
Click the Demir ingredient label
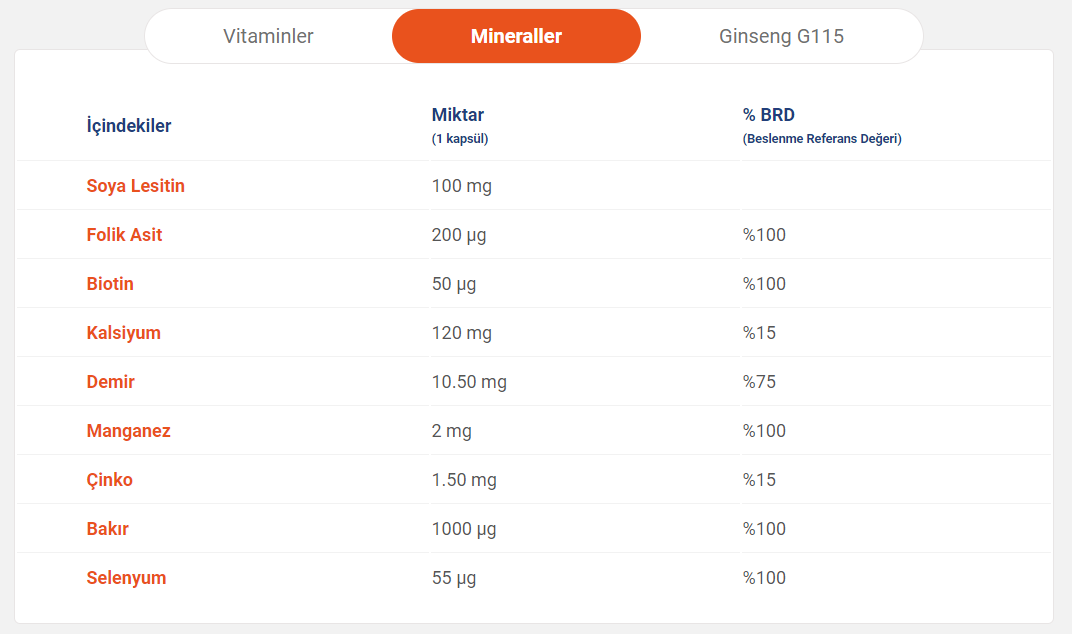coord(111,382)
